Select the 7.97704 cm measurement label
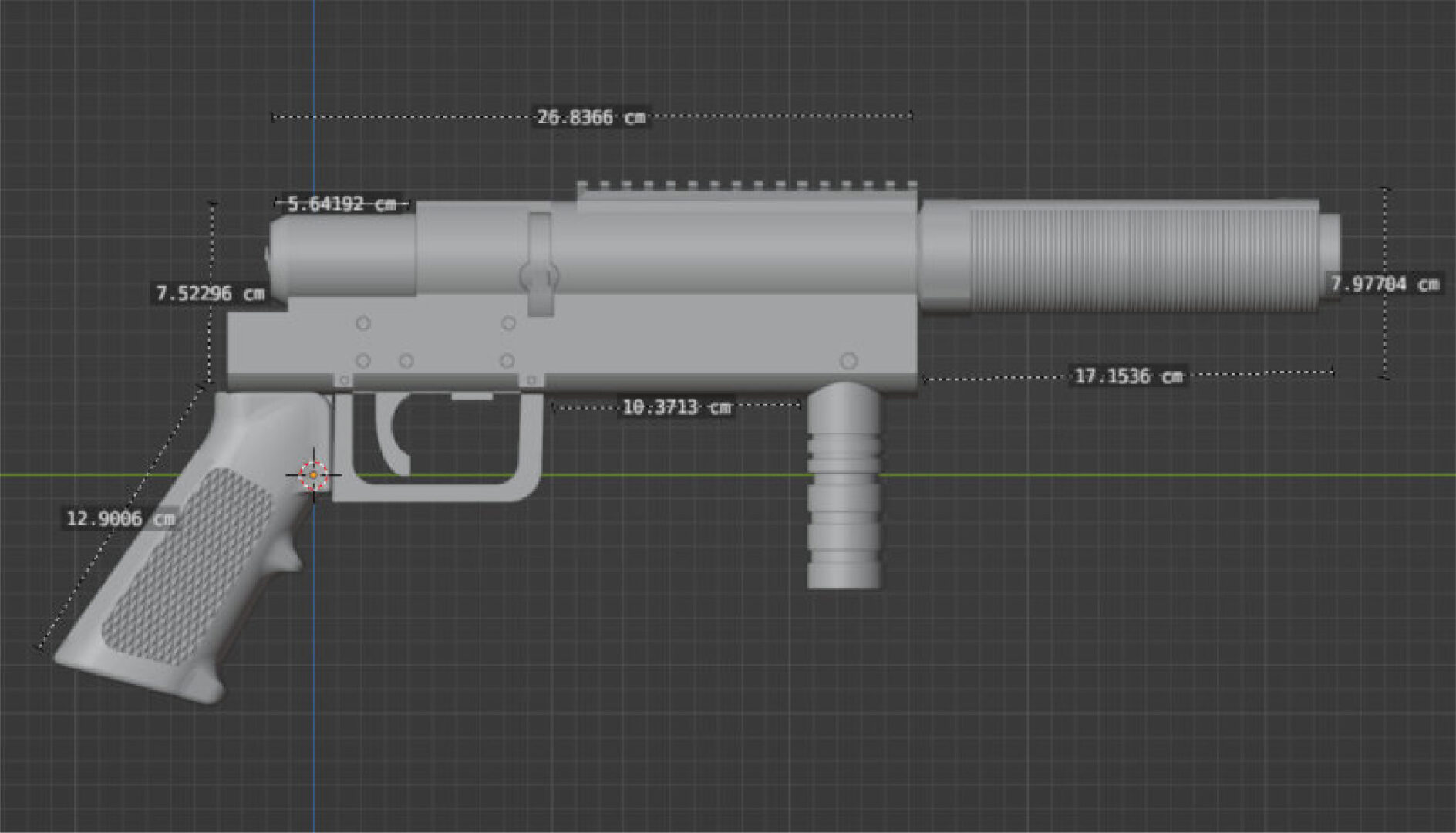Screen dimensions: 1456x833 (x=1384, y=284)
